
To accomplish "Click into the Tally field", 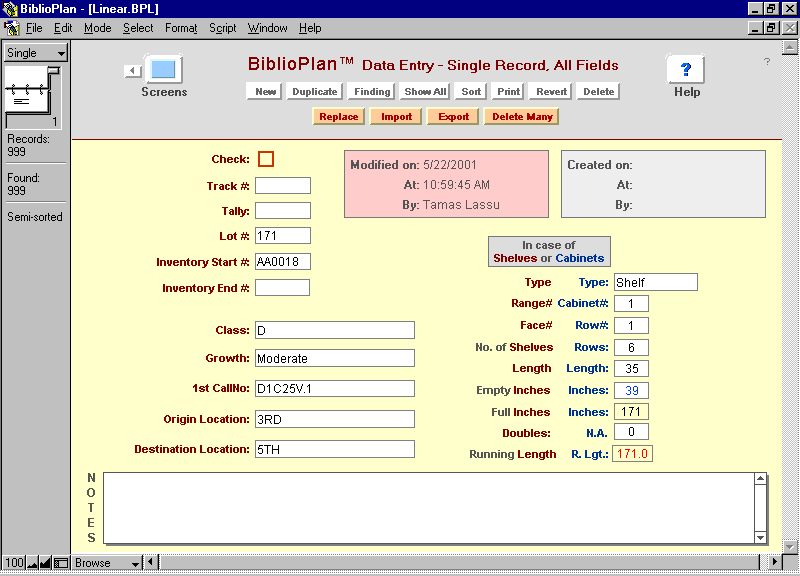I will coord(283,210).
